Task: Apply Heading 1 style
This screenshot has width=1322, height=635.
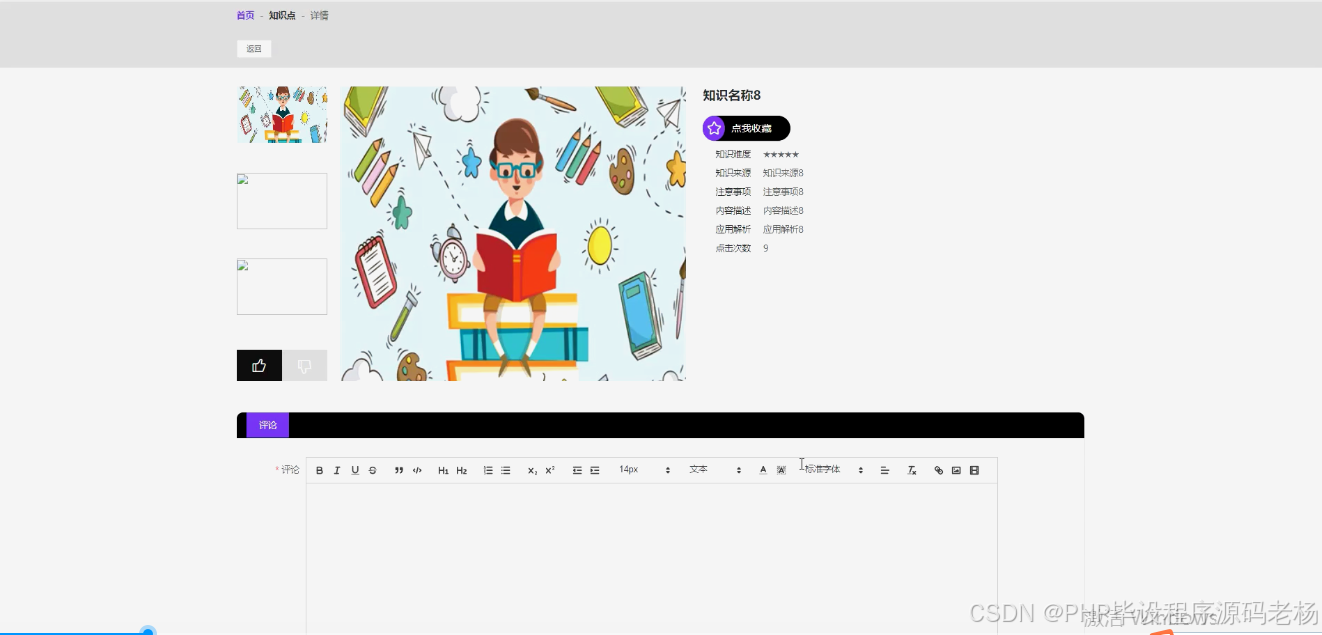Action: coord(443,470)
